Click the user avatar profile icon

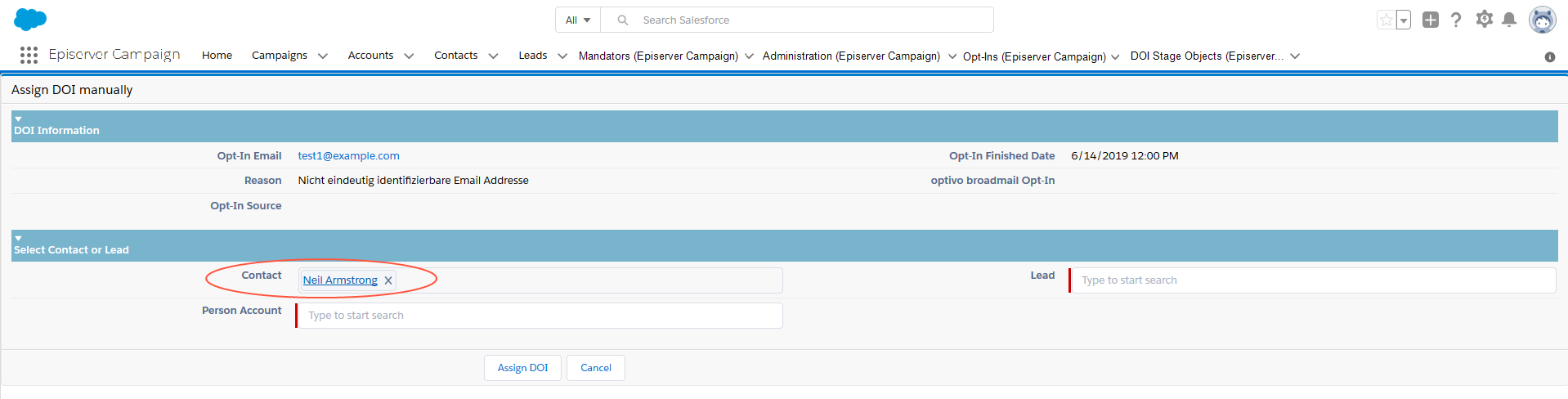click(x=1542, y=20)
